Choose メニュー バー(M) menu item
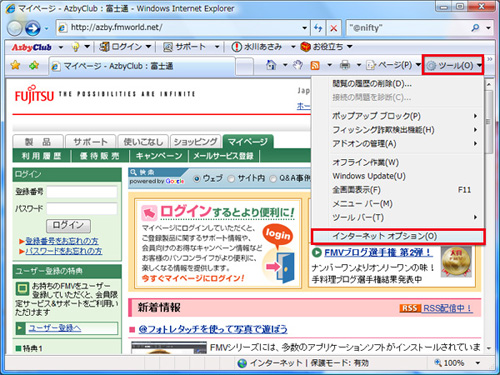This screenshot has height=375, width=500. coord(397,204)
